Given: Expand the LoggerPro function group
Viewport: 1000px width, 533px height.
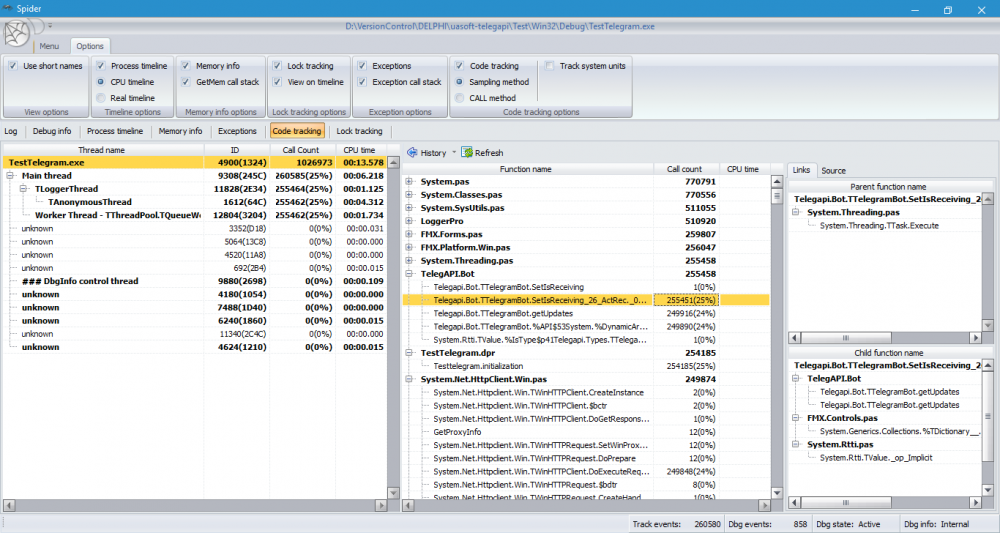Looking at the screenshot, I should pos(409,221).
